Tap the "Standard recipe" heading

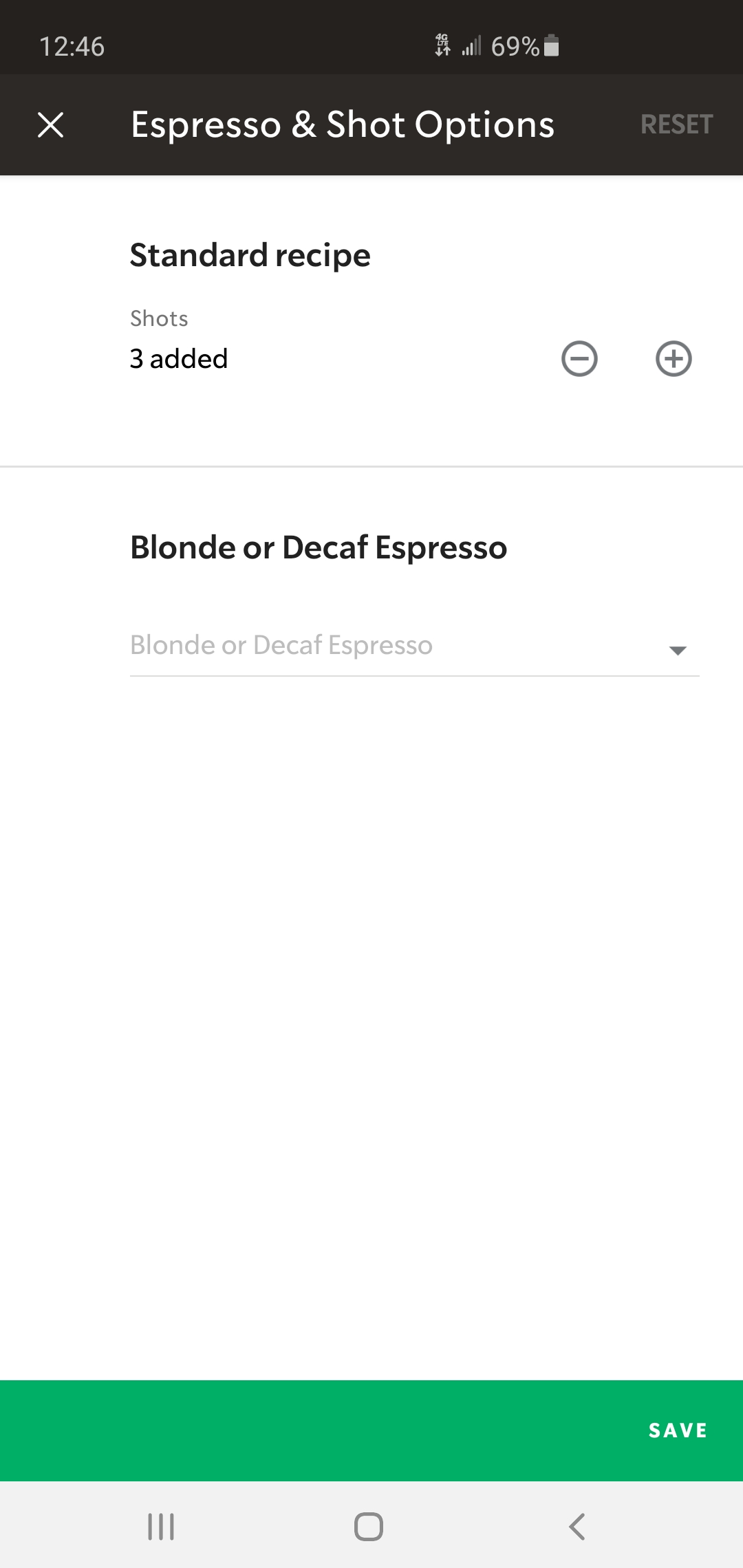pyautogui.click(x=250, y=255)
